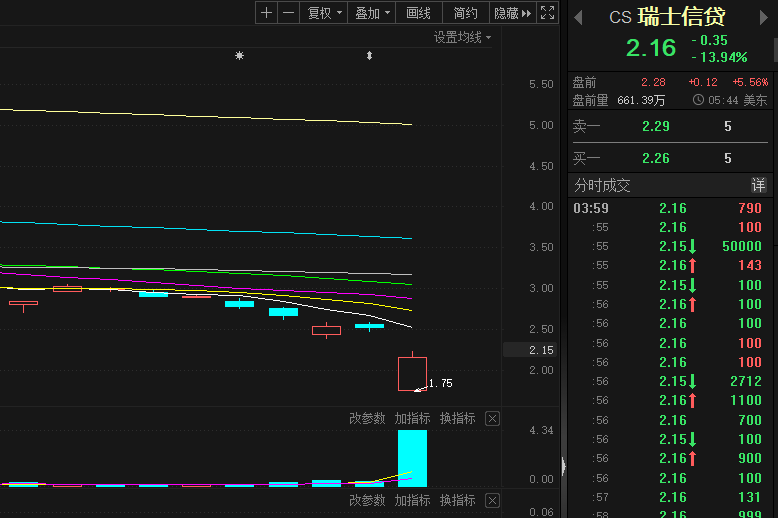Open 详 details of 分时成交
The image size is (778, 518).
pos(758,185)
